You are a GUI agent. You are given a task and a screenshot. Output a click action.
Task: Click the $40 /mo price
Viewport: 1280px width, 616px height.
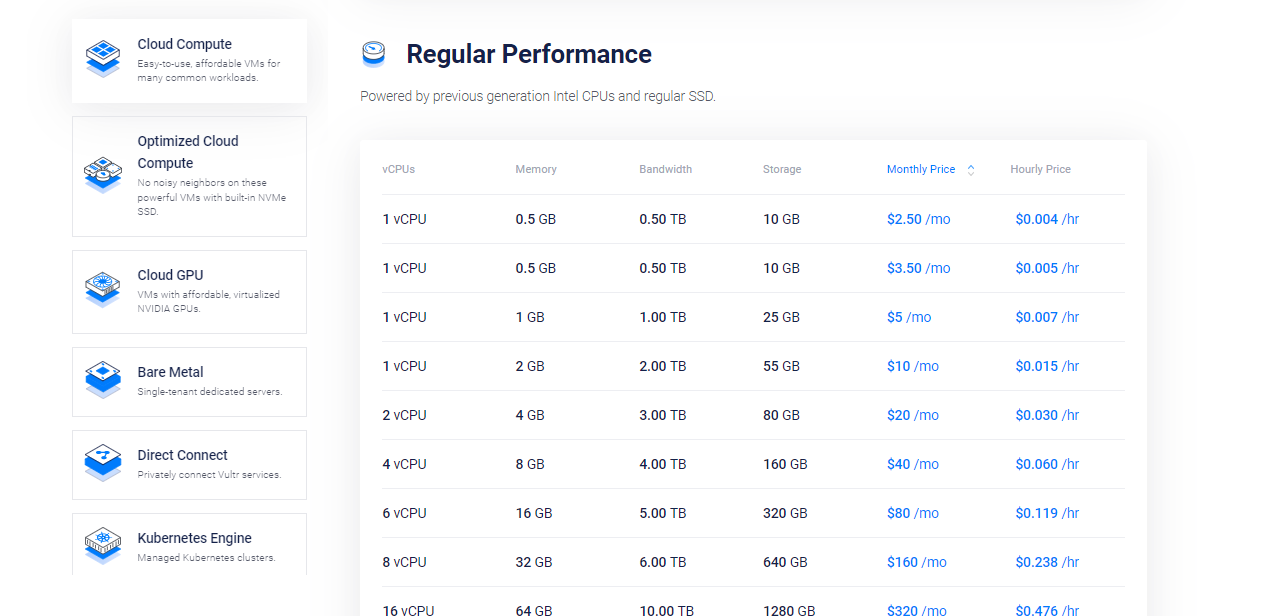coord(912,464)
